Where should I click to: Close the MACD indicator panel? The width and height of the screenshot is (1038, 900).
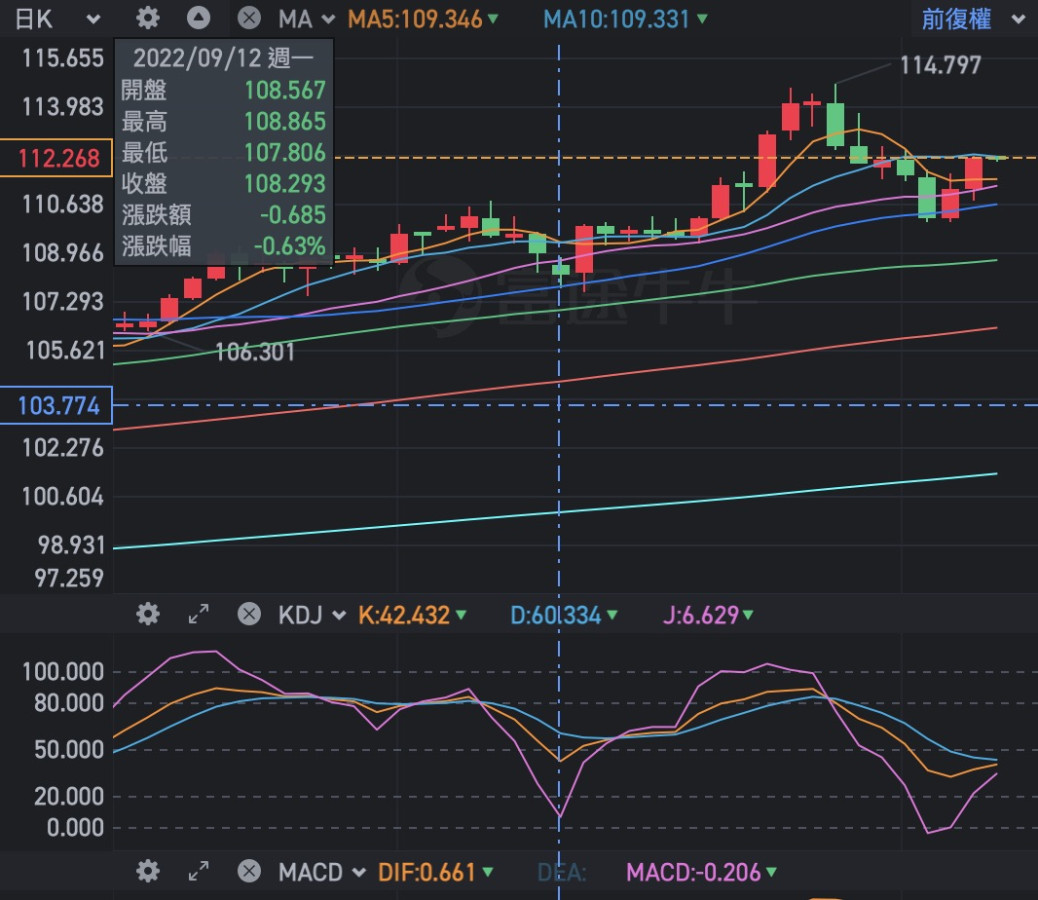click(x=249, y=872)
